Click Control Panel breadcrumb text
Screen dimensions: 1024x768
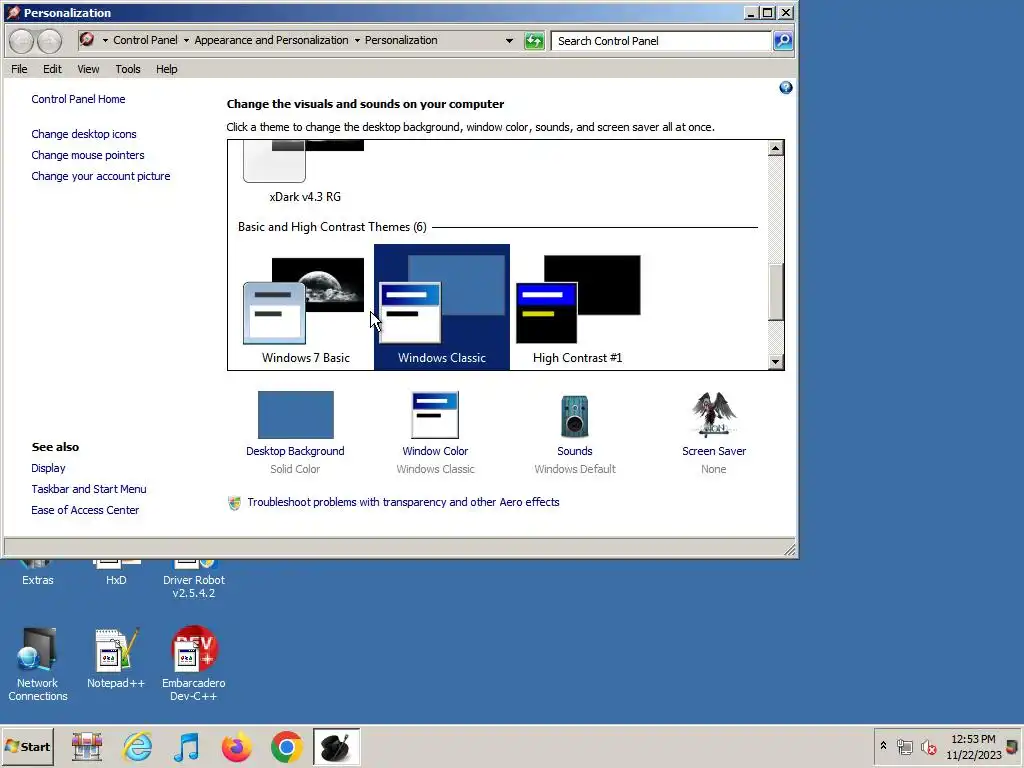[x=145, y=40]
